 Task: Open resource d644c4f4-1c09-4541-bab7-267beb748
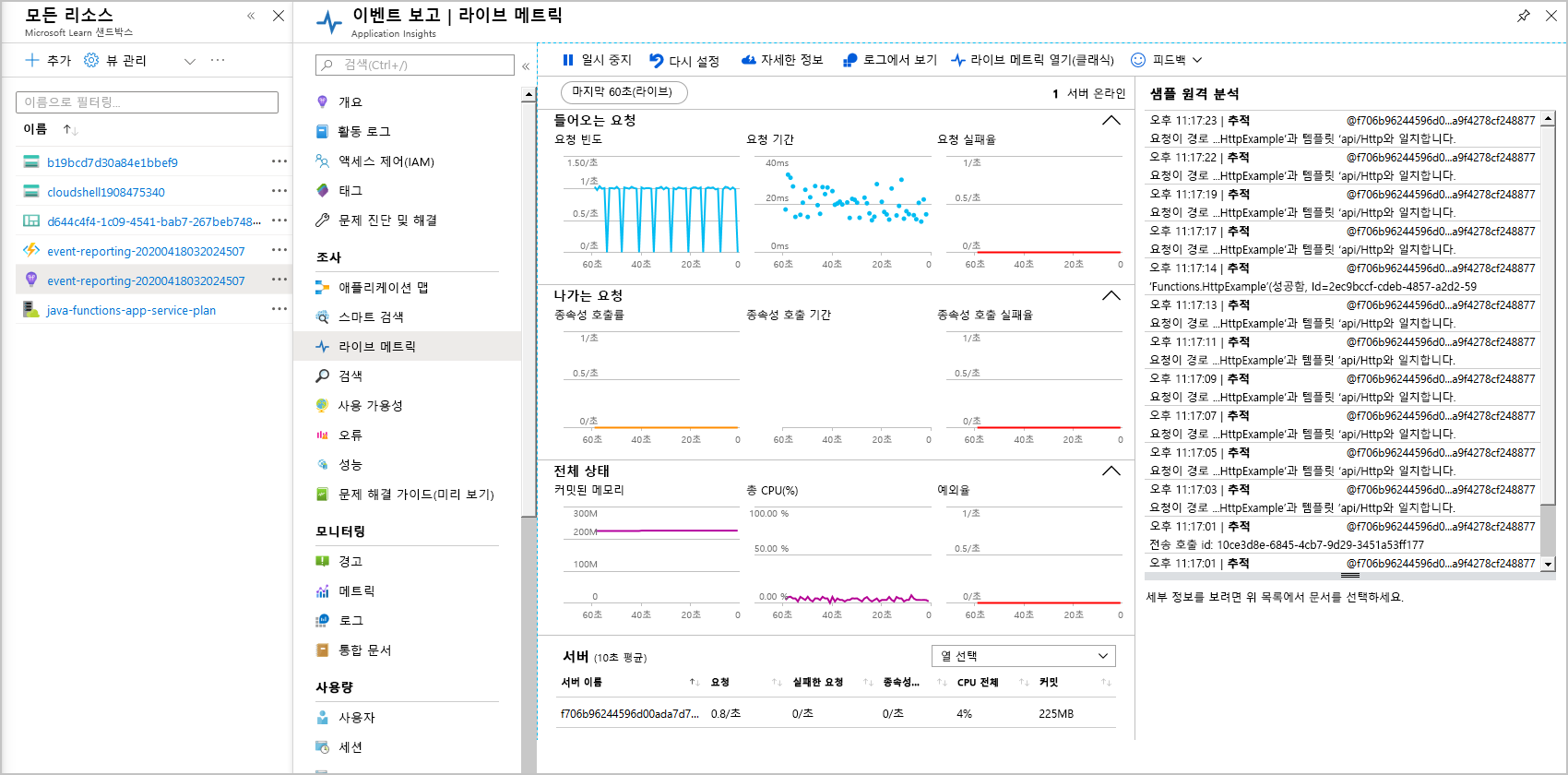point(154,221)
